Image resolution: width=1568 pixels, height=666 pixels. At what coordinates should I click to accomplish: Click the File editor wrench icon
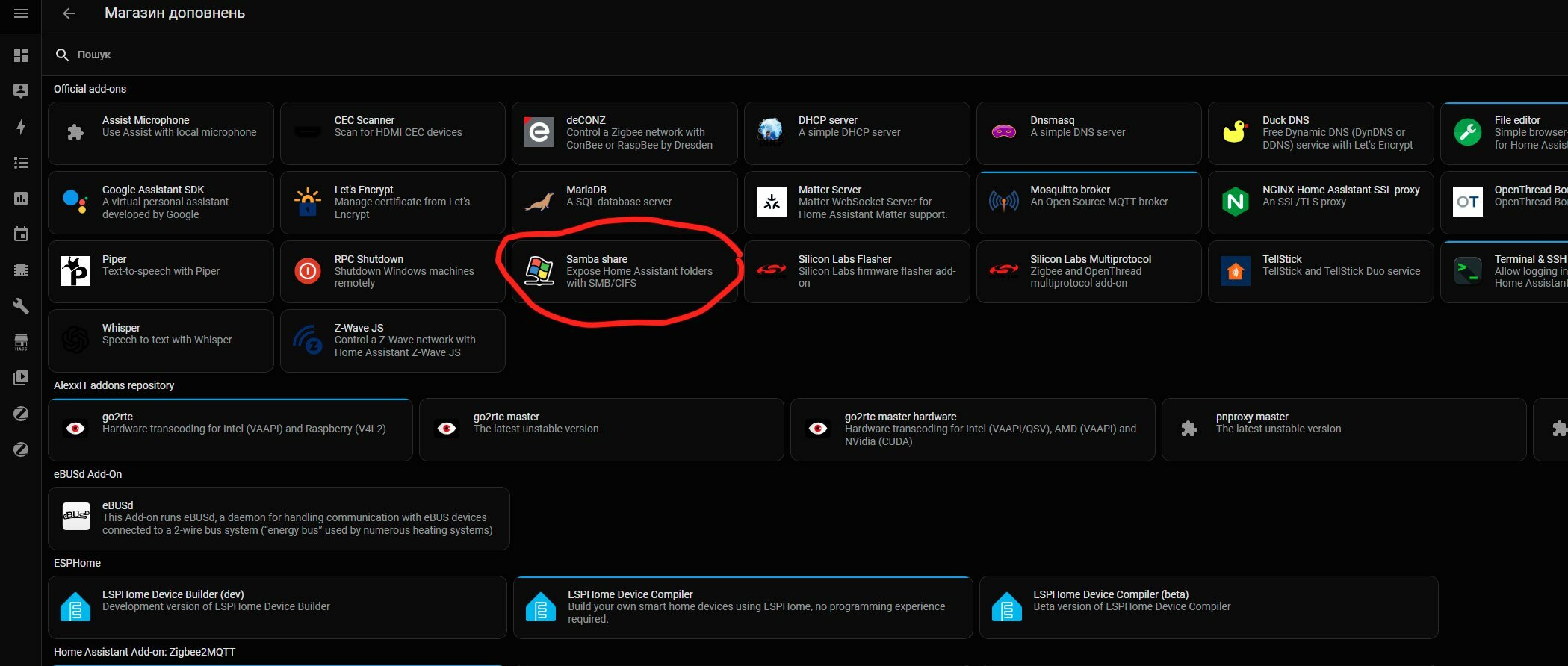pos(1468,132)
